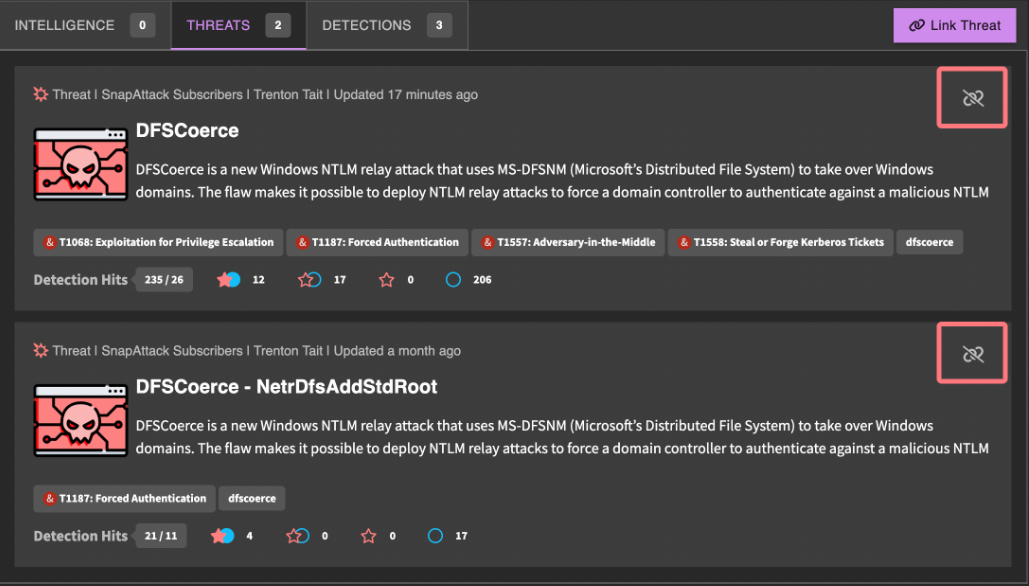Unlink the DFSCoerce threat
This screenshot has height=586, width=1029.
pos(972,98)
